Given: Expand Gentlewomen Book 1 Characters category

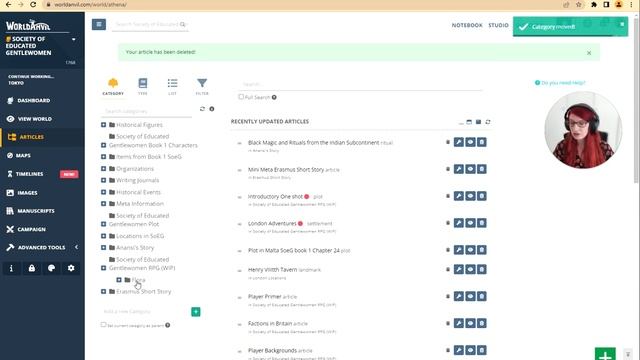Looking at the screenshot, I should (x=104, y=145).
